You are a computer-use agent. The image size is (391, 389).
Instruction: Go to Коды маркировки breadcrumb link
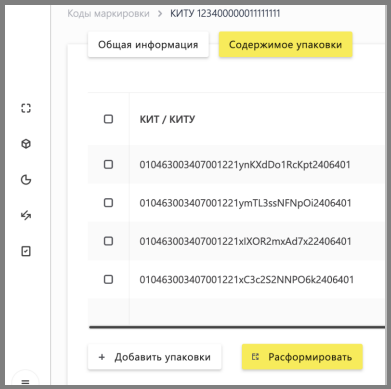pos(108,14)
